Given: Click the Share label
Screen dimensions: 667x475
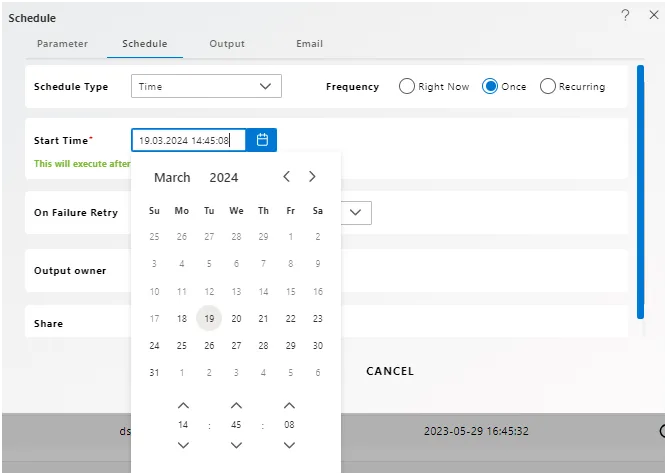Looking at the screenshot, I should pos(48,324).
